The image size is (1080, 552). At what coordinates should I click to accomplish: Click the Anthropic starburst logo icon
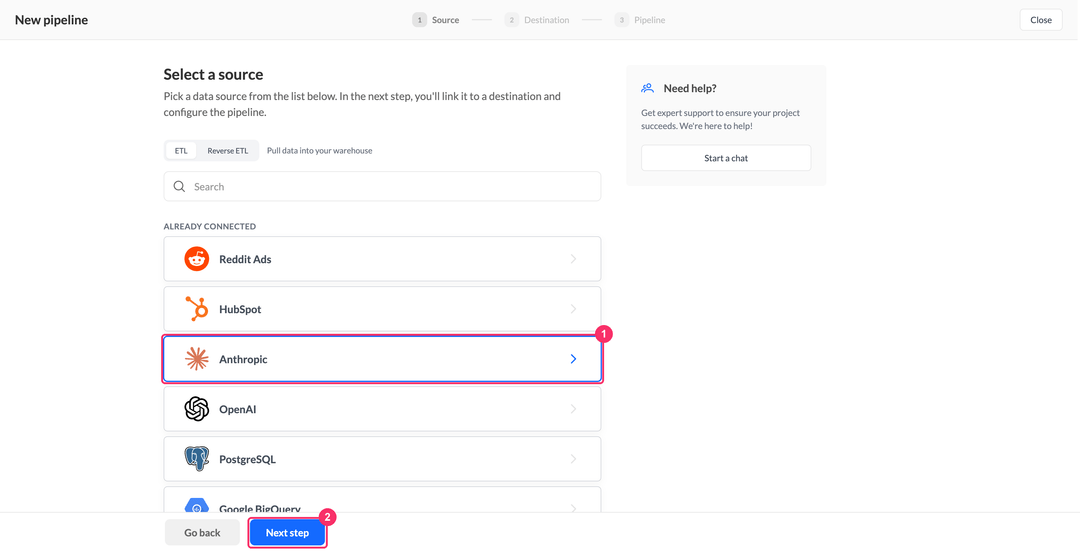[196, 359]
